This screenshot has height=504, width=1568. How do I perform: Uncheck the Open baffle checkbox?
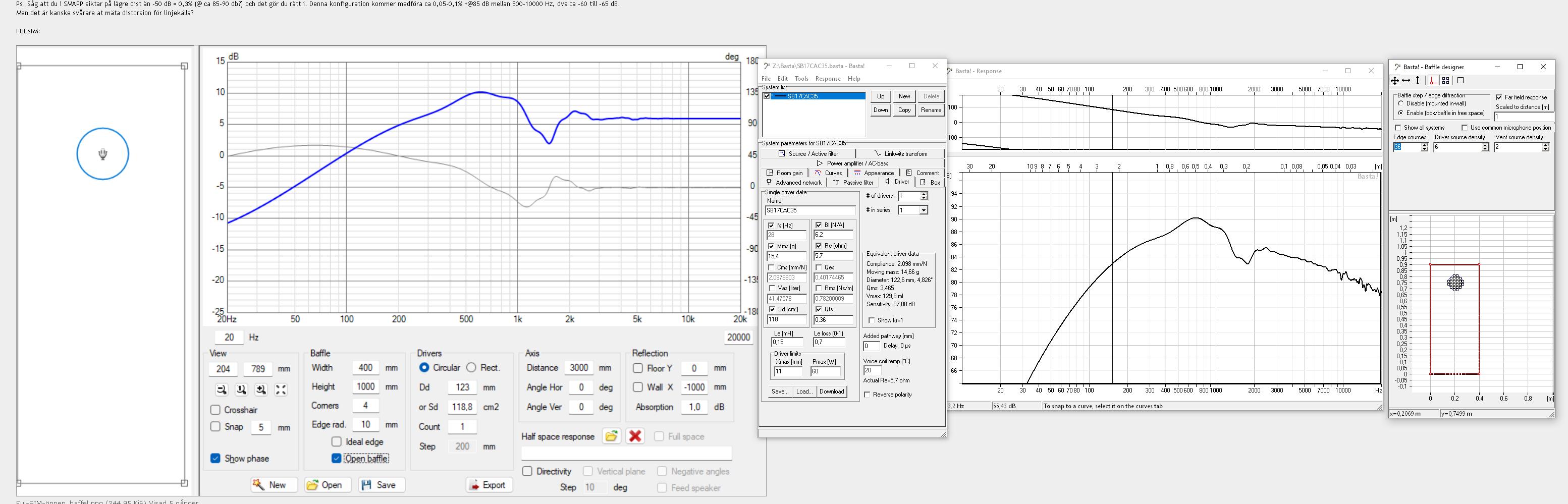point(337,459)
